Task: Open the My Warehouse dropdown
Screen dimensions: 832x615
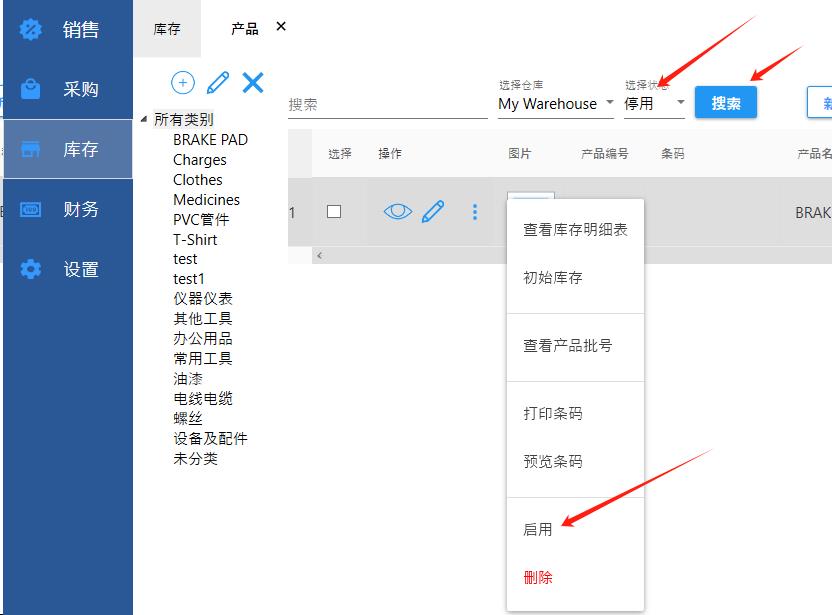Action: pyautogui.click(x=556, y=104)
